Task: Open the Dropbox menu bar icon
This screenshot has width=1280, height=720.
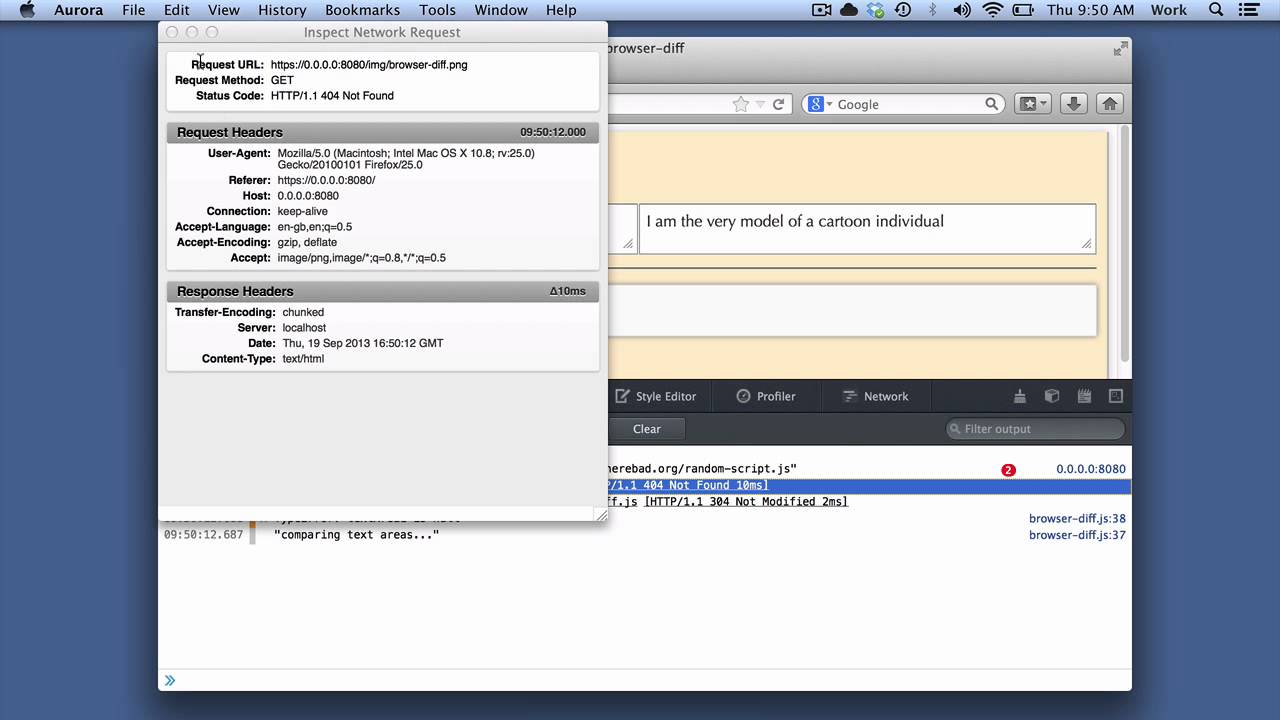Action: [876, 10]
